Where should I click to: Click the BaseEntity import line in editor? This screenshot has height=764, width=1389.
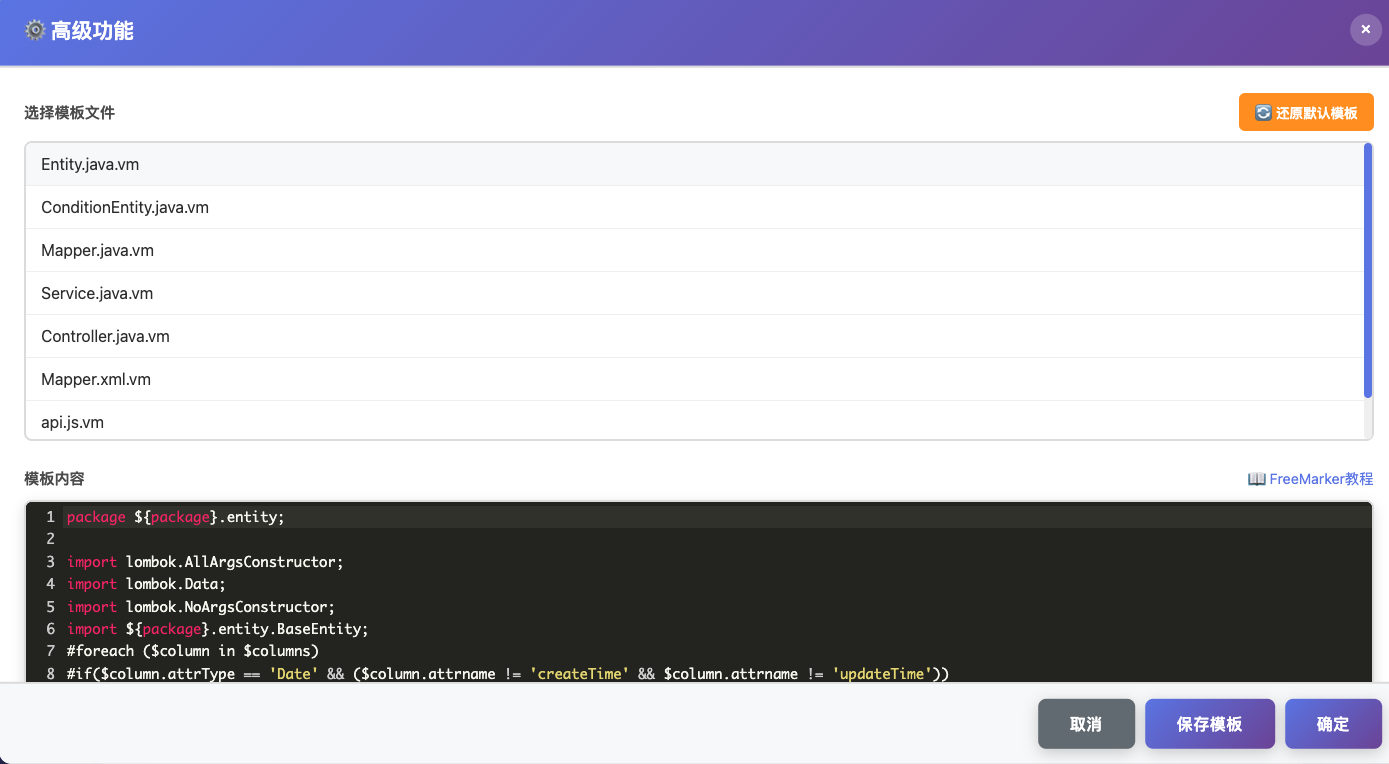point(218,629)
